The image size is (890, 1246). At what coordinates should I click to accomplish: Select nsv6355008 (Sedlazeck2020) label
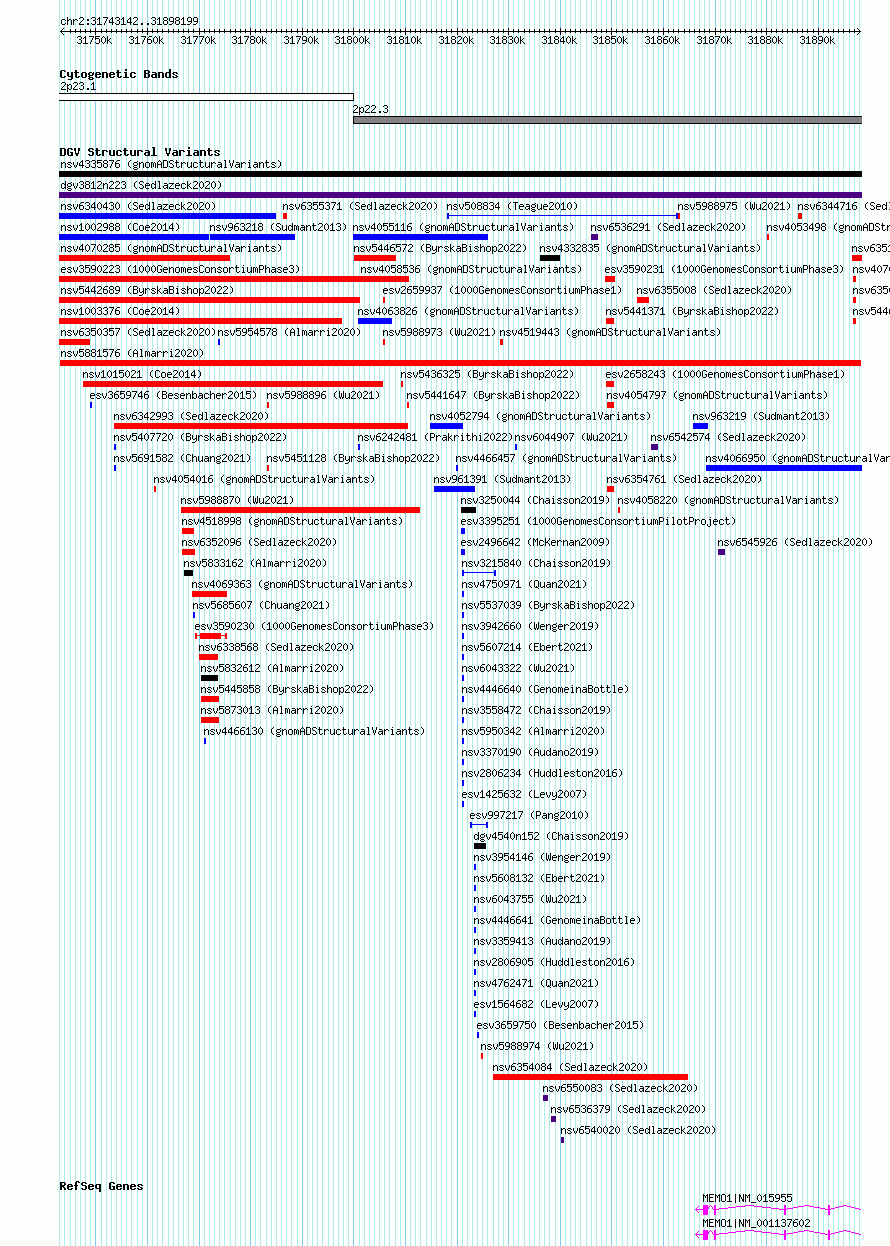[x=715, y=290]
